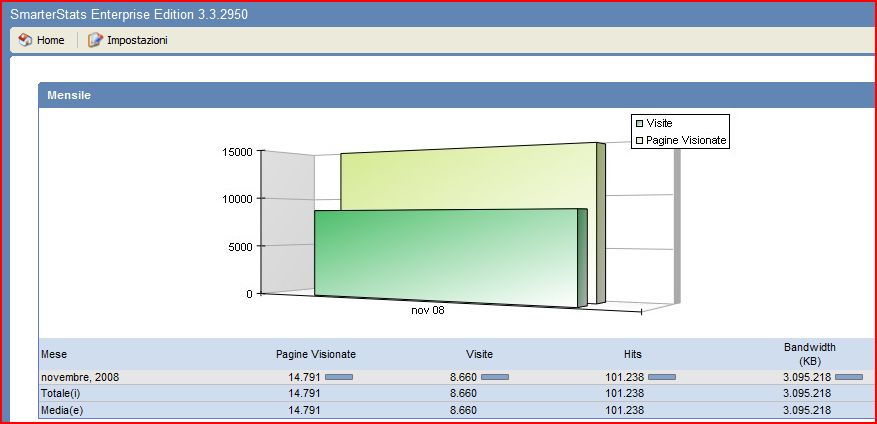
Task: Click 101.238 in novembre, 2008 row
Action: click(x=624, y=377)
